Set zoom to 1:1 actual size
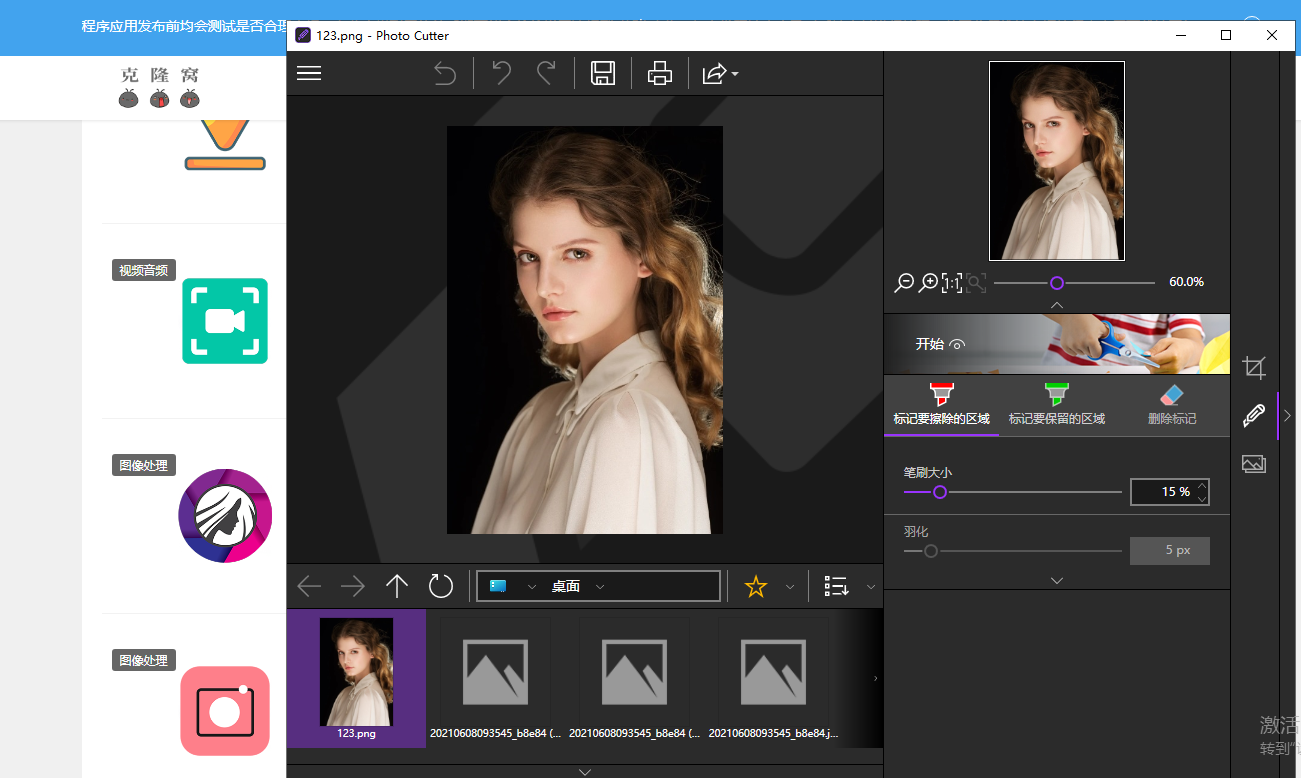The image size is (1301, 778). point(952,283)
